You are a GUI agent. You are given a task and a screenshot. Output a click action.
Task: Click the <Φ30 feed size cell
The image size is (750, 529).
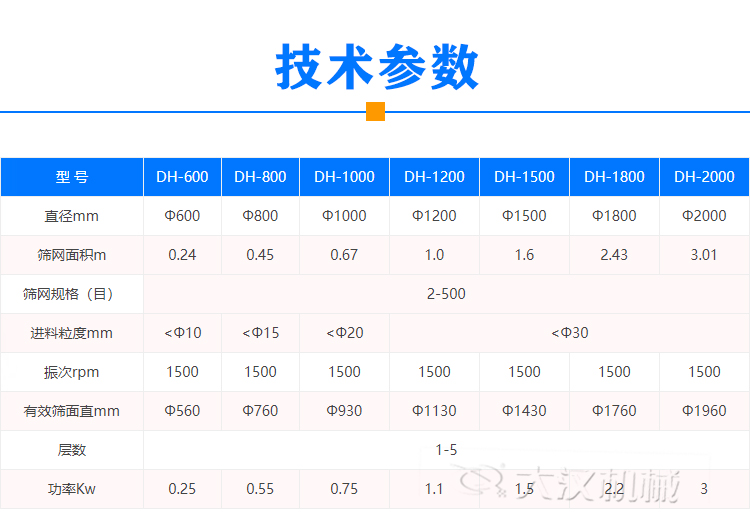(x=569, y=333)
